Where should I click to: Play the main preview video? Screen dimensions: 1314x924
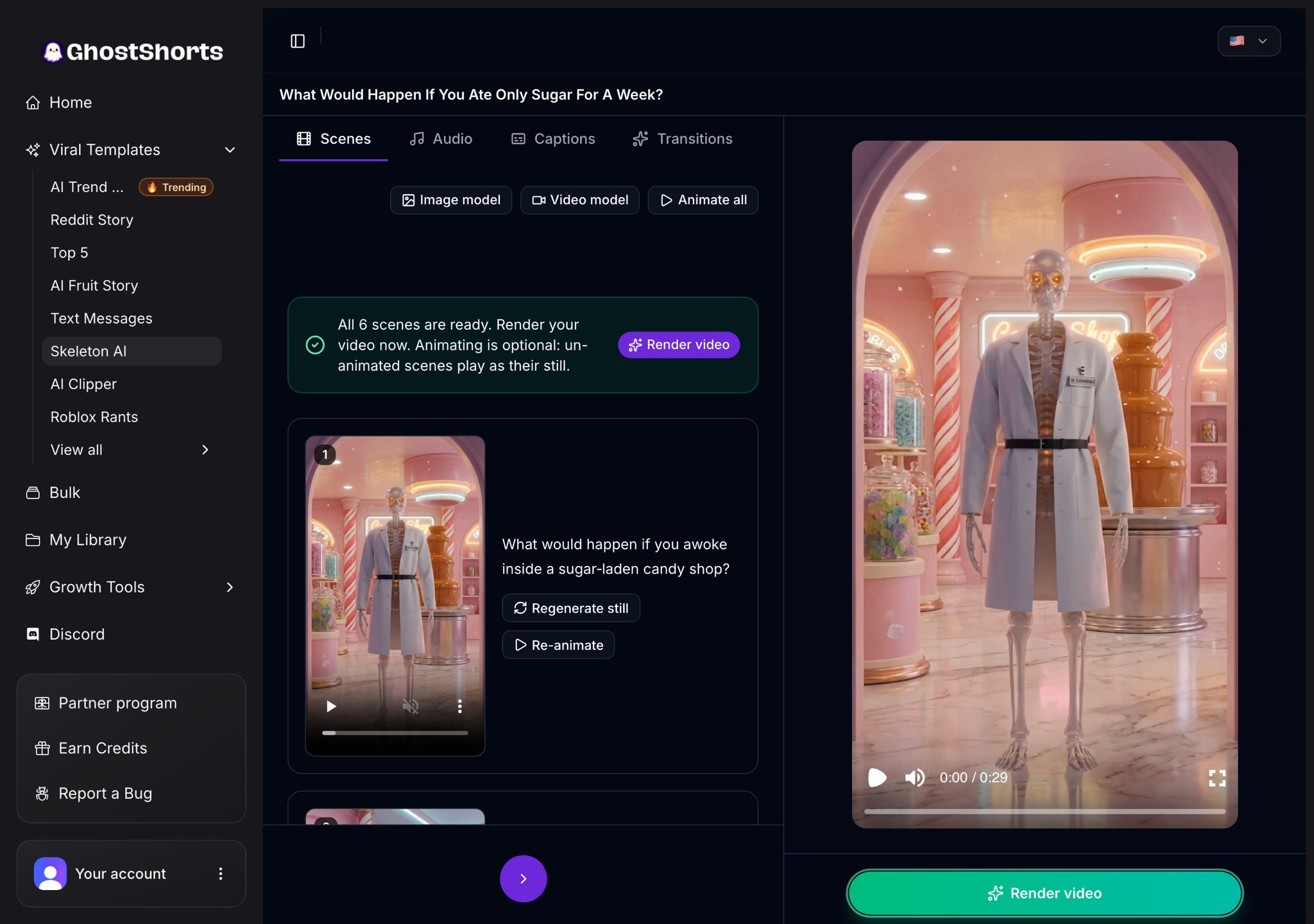tap(877, 778)
